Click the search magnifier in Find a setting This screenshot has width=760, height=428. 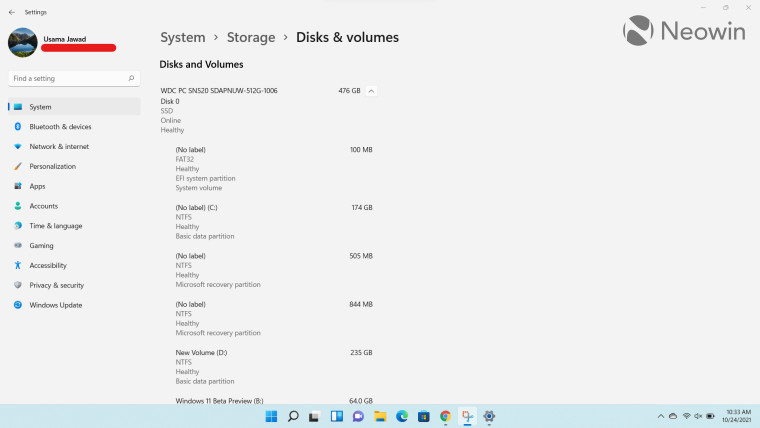pyautogui.click(x=131, y=78)
